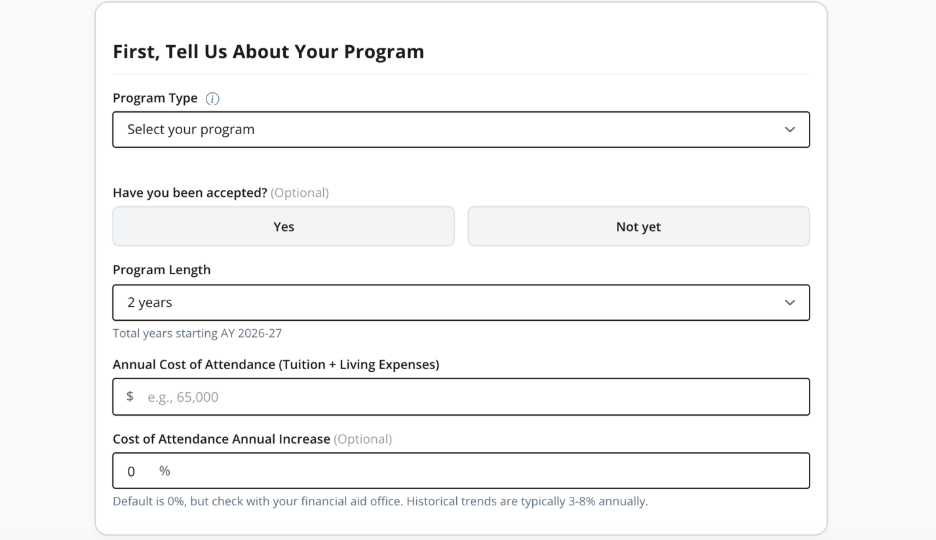
Task: Click the 0 value in annual increase field
Action: (131, 471)
